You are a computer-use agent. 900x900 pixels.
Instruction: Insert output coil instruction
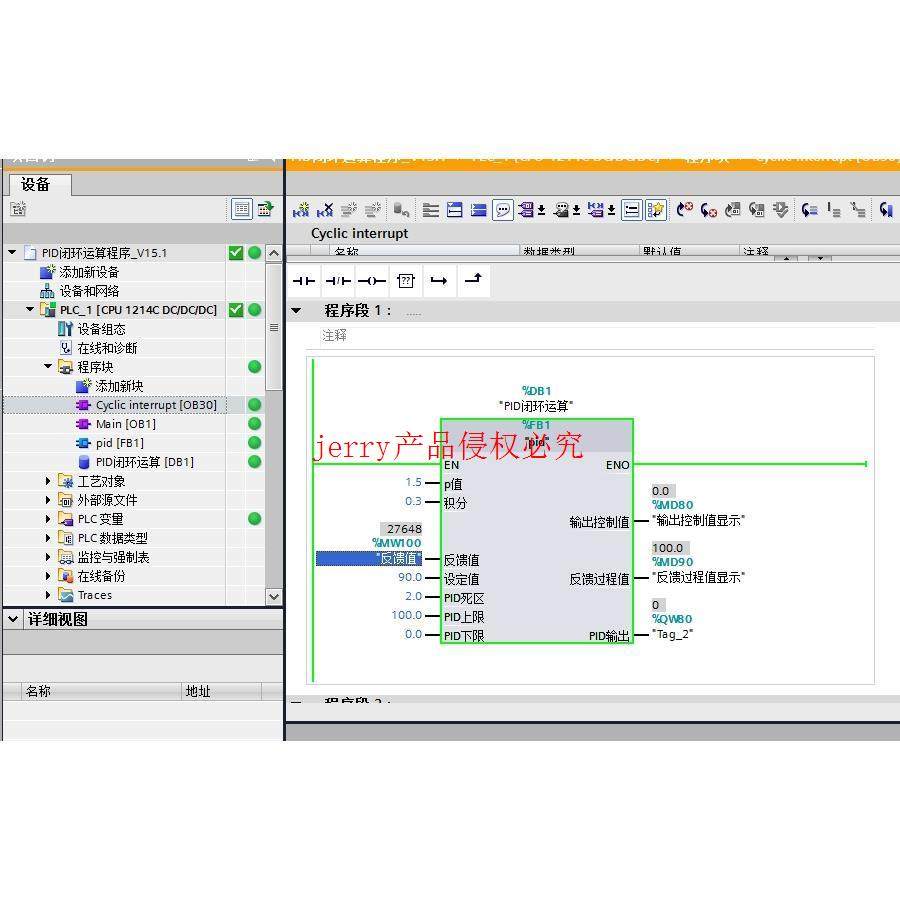click(372, 281)
